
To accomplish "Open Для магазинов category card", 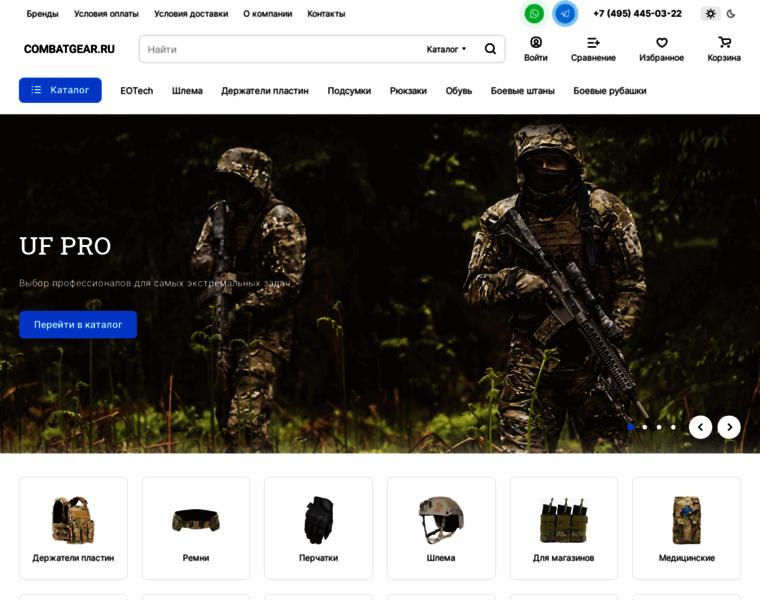I will point(564,528).
